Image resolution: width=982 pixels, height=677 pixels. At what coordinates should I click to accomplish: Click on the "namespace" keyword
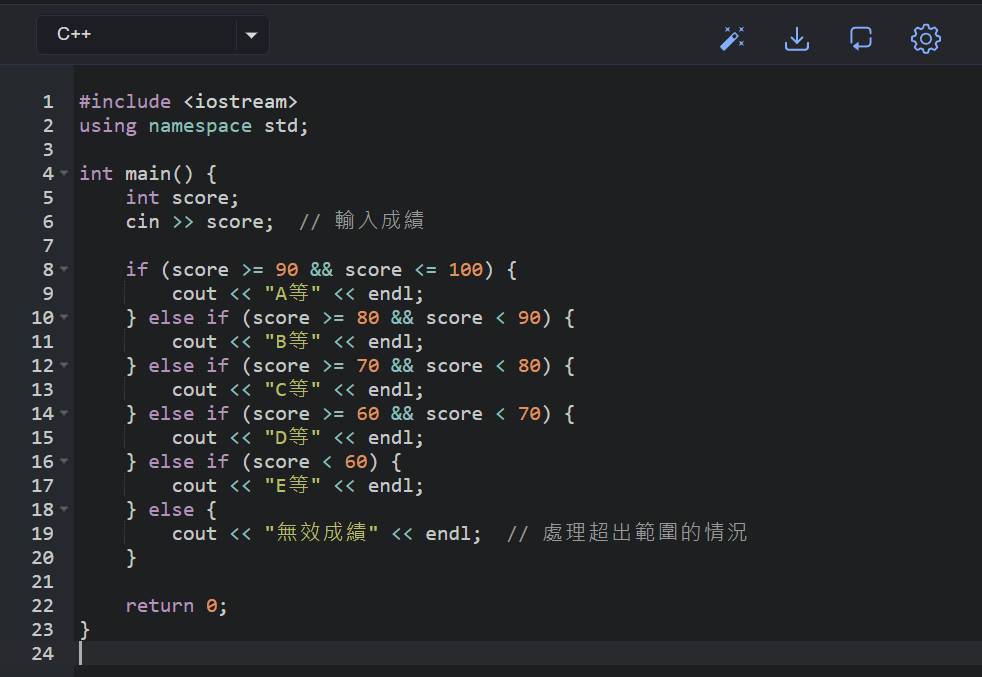point(200,126)
